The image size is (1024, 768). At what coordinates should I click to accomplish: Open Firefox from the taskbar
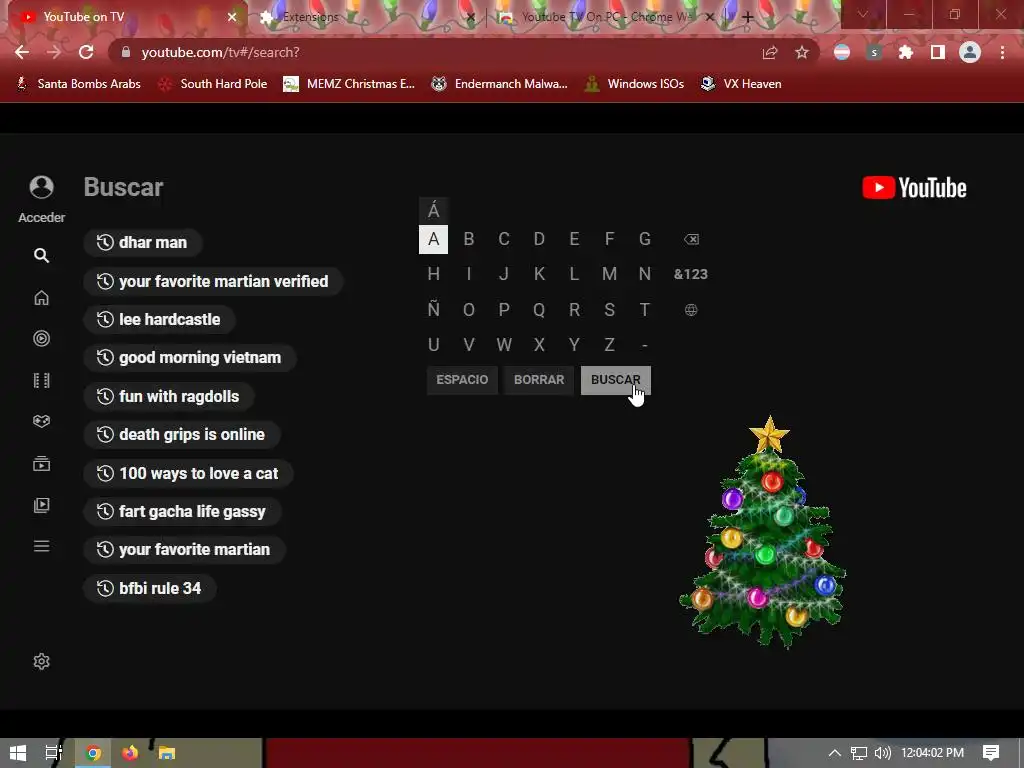(x=130, y=753)
